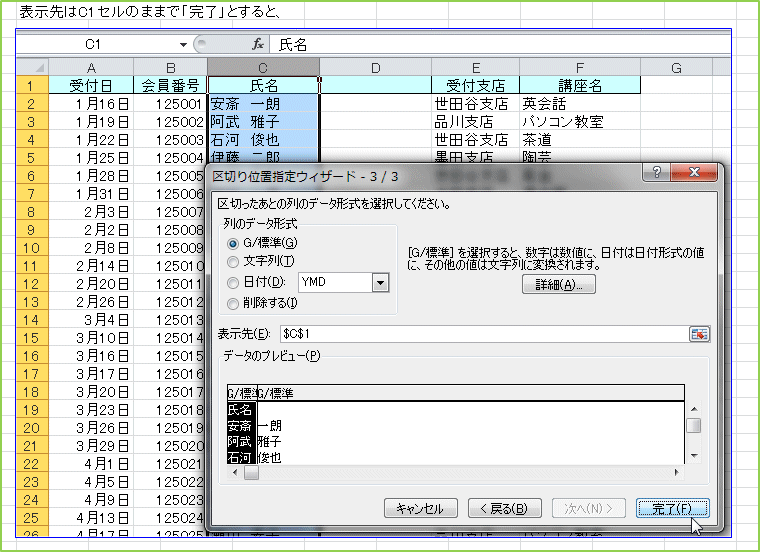Click the cell 阿武 雅子

263,122
